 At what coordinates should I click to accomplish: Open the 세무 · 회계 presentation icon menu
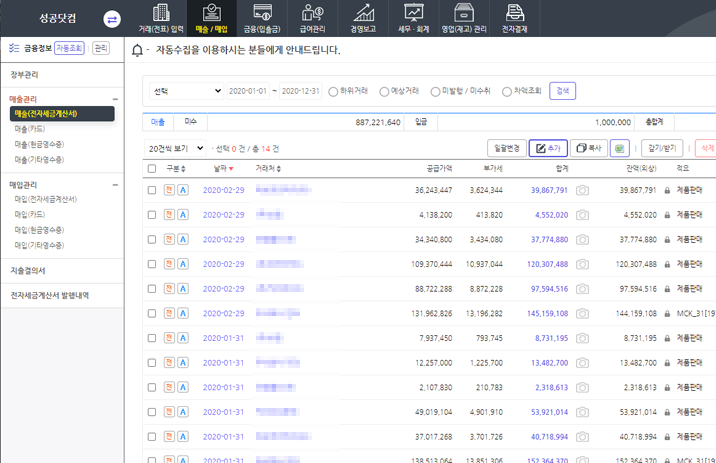click(414, 18)
